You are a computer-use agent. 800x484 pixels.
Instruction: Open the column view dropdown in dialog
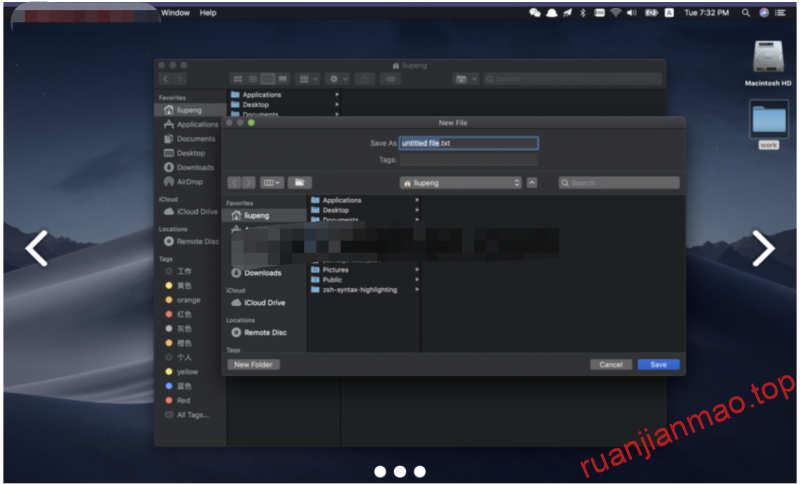pyautogui.click(x=271, y=183)
